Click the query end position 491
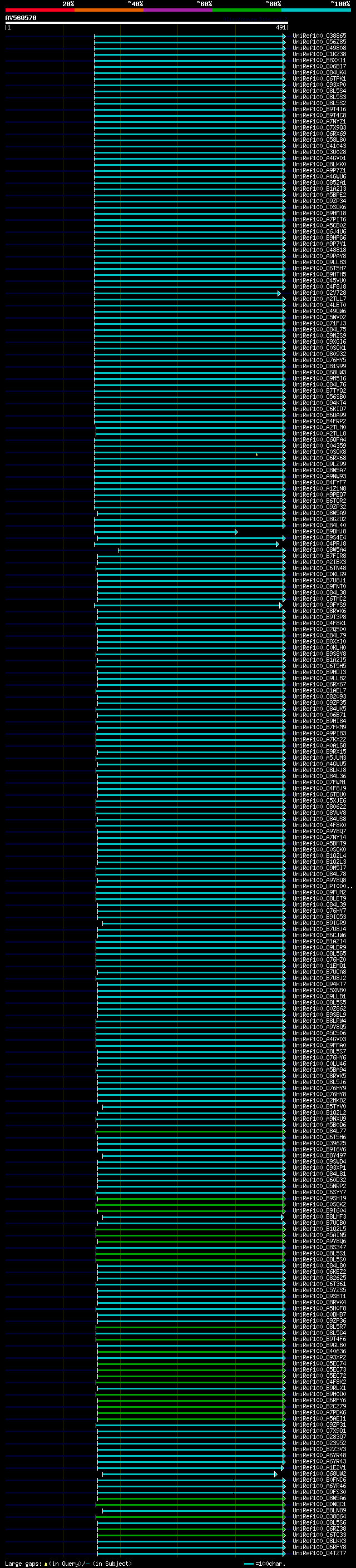 [x=280, y=27]
